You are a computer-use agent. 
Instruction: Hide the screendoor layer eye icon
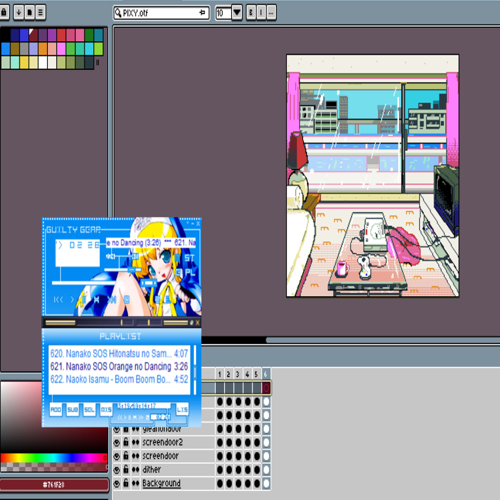[117, 456]
